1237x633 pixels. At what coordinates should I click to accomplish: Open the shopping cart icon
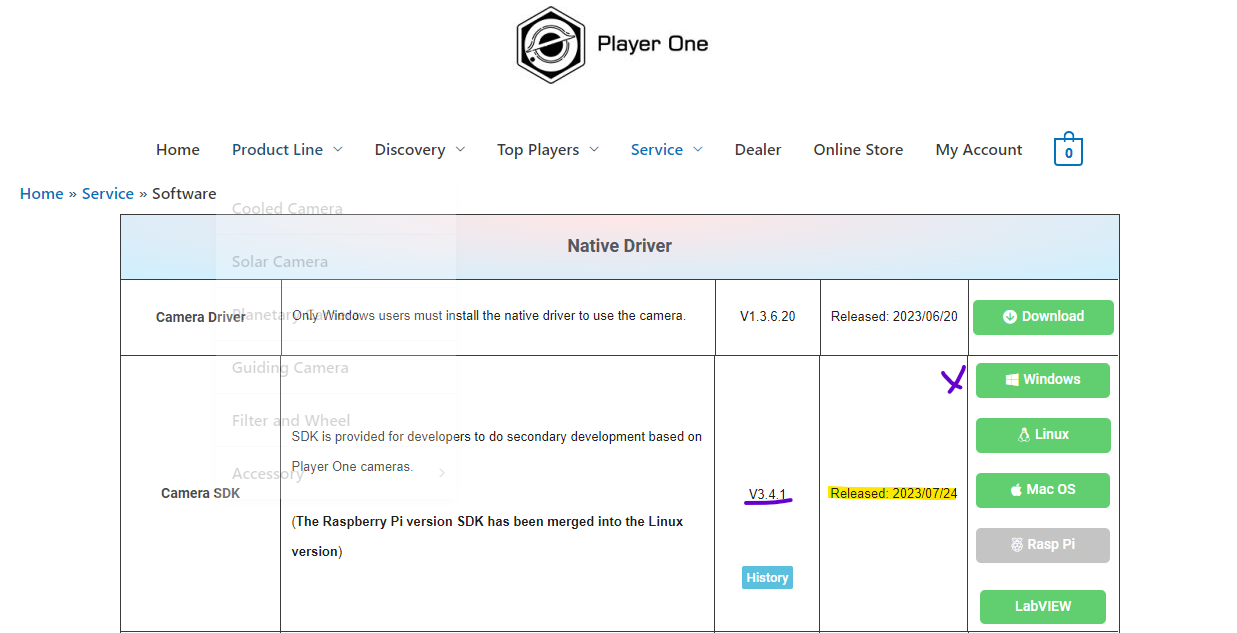pos(1068,149)
